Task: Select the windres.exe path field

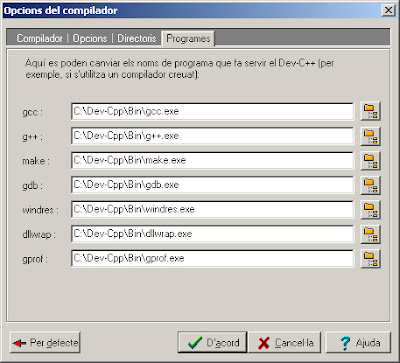Action: [x=212, y=209]
